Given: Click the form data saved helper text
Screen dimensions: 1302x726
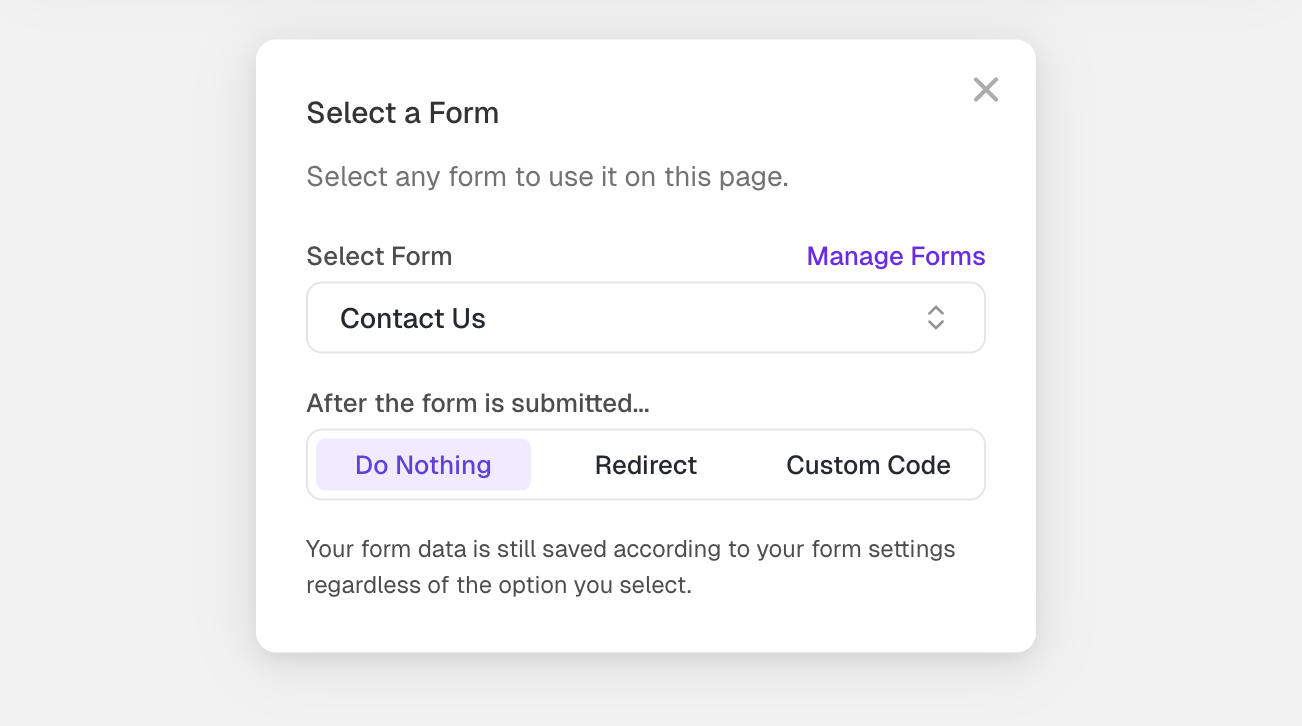Looking at the screenshot, I should click(630, 566).
